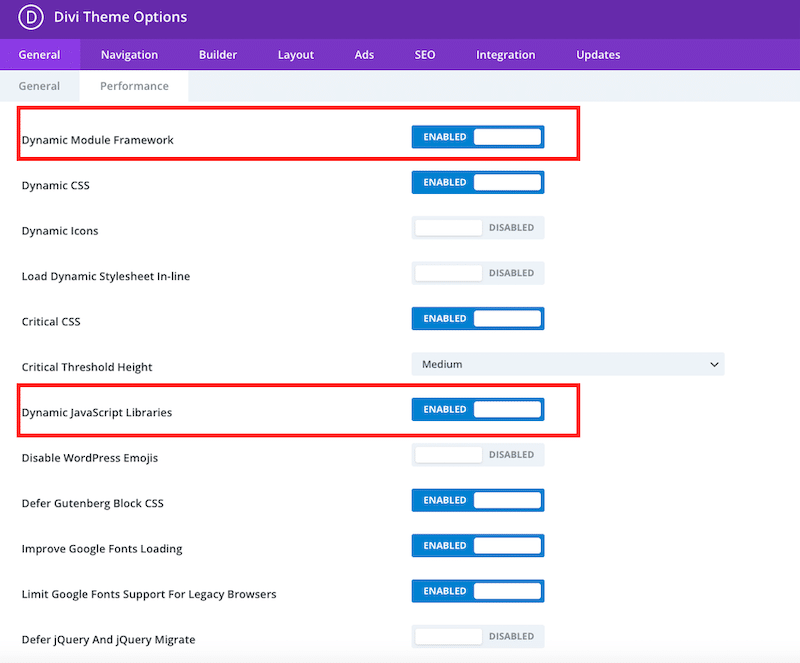Enable Dynamic Icons
Image resolution: width=800 pixels, height=663 pixels.
coord(477,227)
